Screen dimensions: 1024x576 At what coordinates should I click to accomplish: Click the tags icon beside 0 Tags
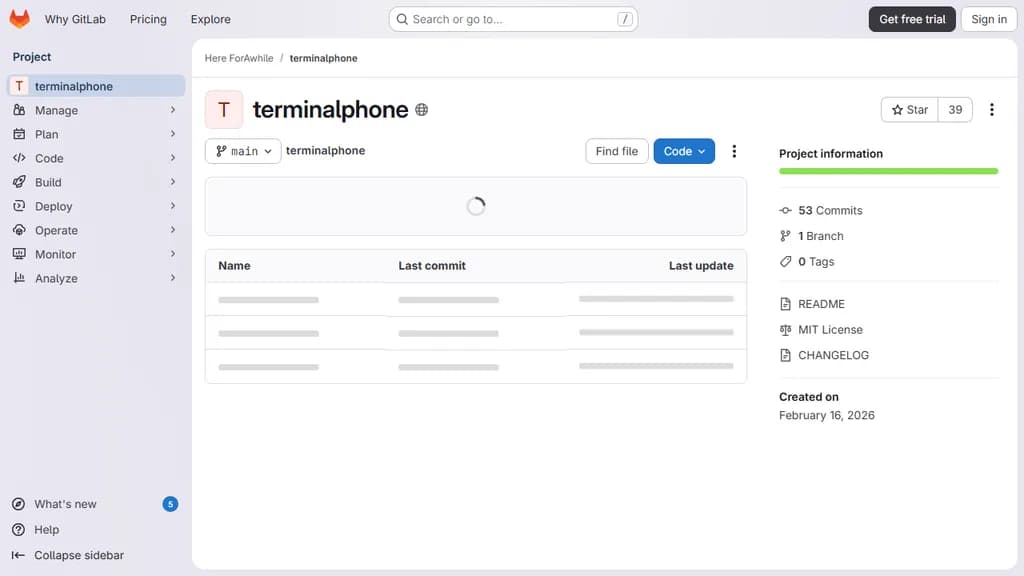pos(787,261)
